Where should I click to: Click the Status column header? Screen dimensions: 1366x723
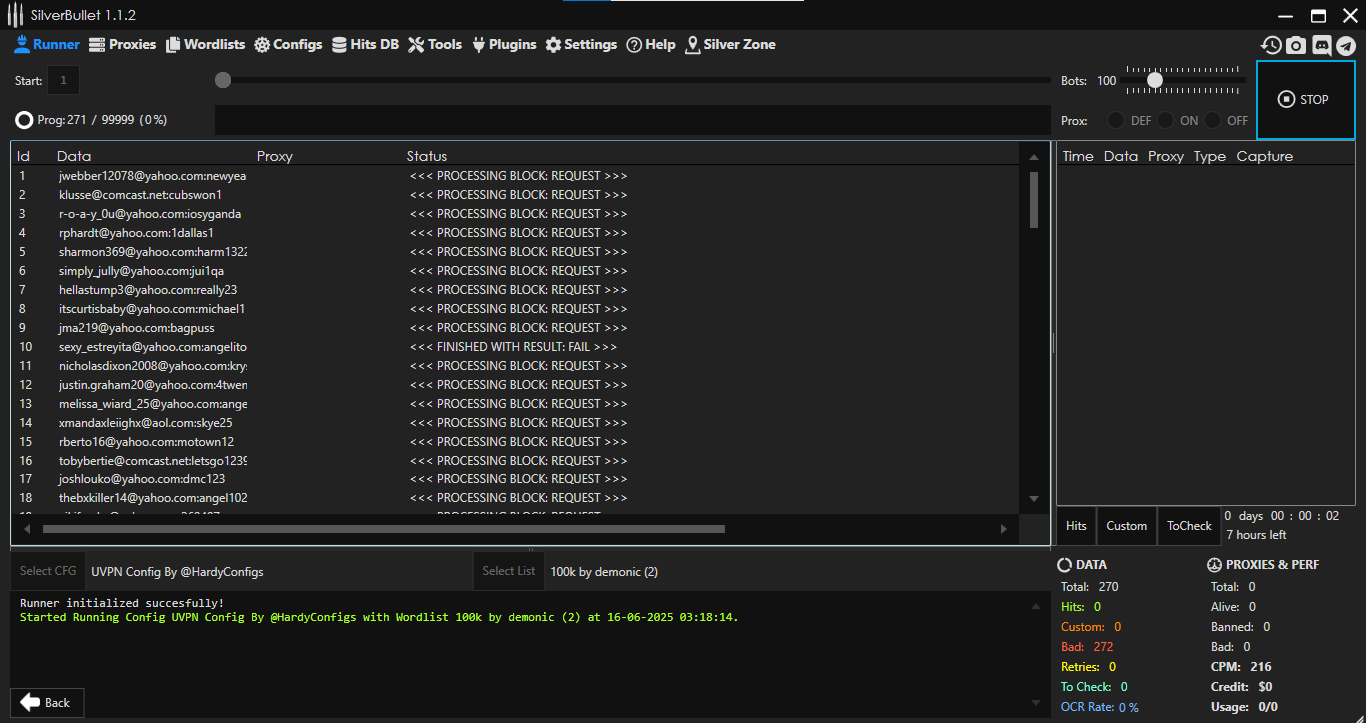pos(427,156)
